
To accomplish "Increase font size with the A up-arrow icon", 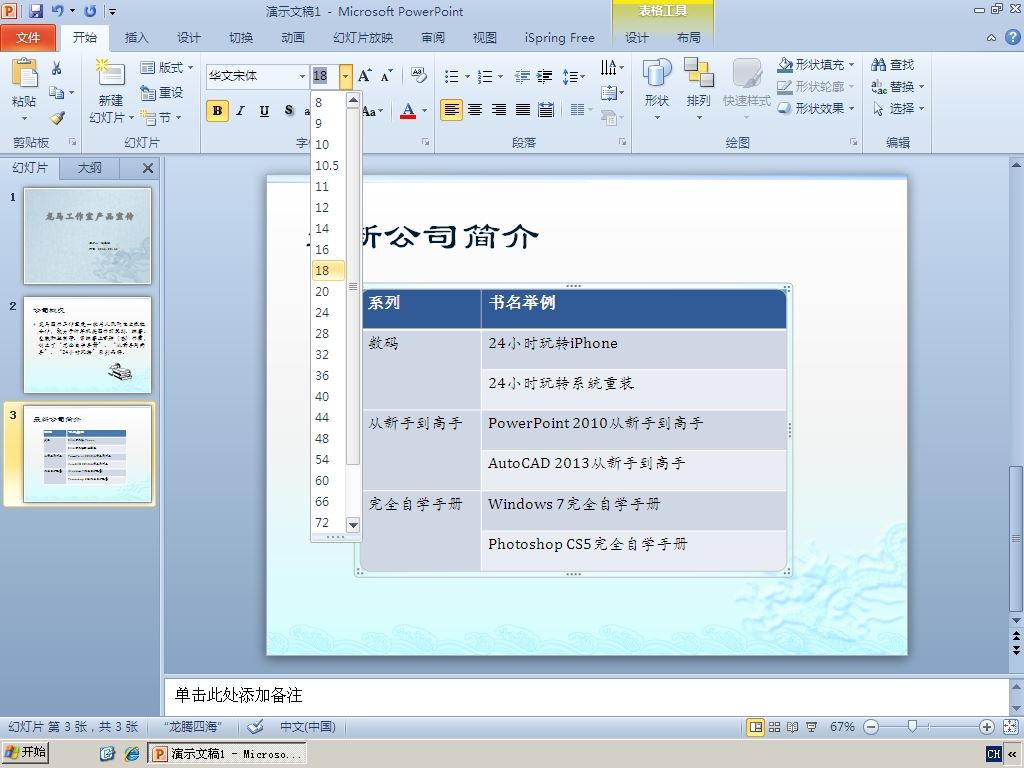I will [364, 76].
